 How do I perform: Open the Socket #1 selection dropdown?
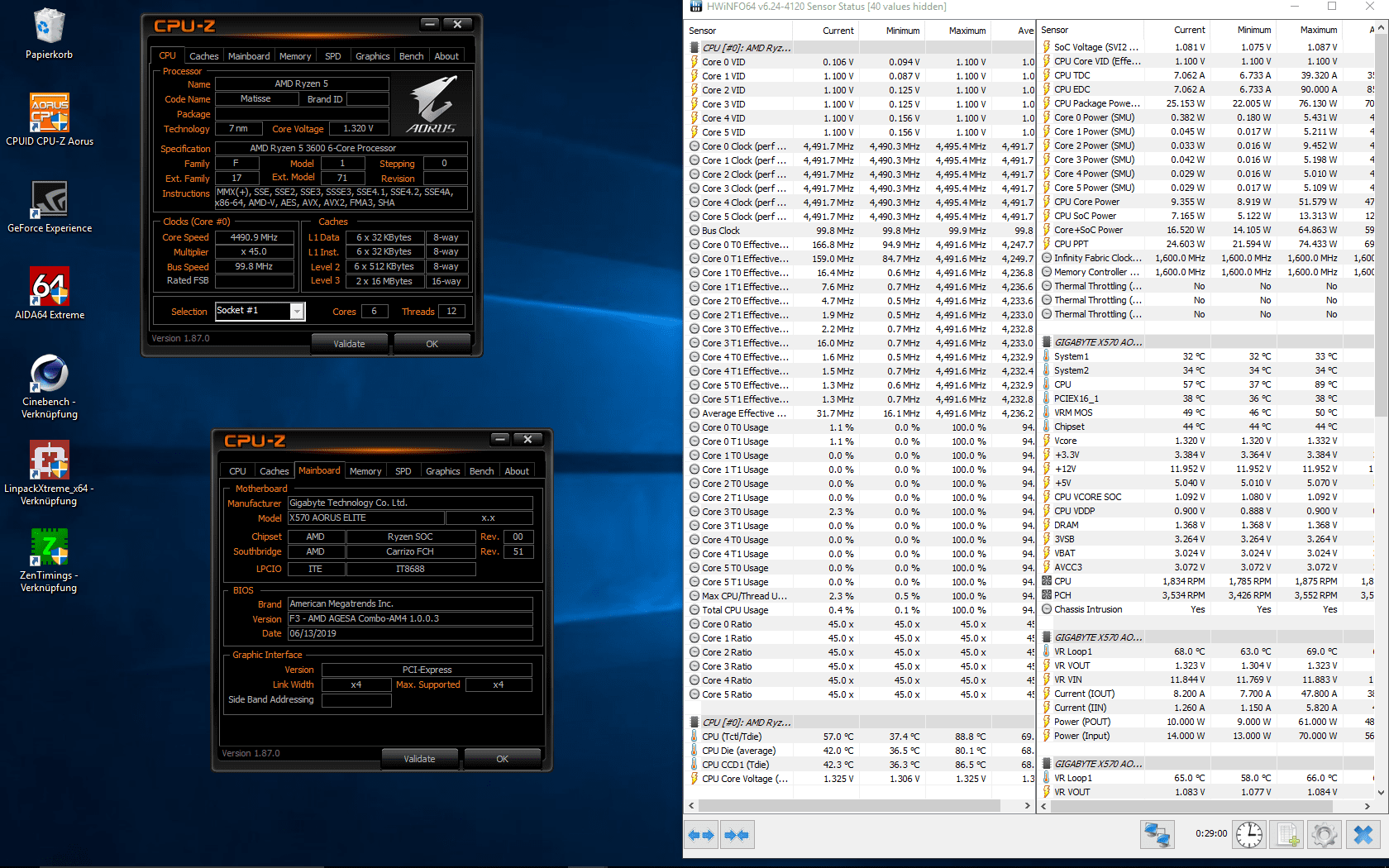pos(298,311)
